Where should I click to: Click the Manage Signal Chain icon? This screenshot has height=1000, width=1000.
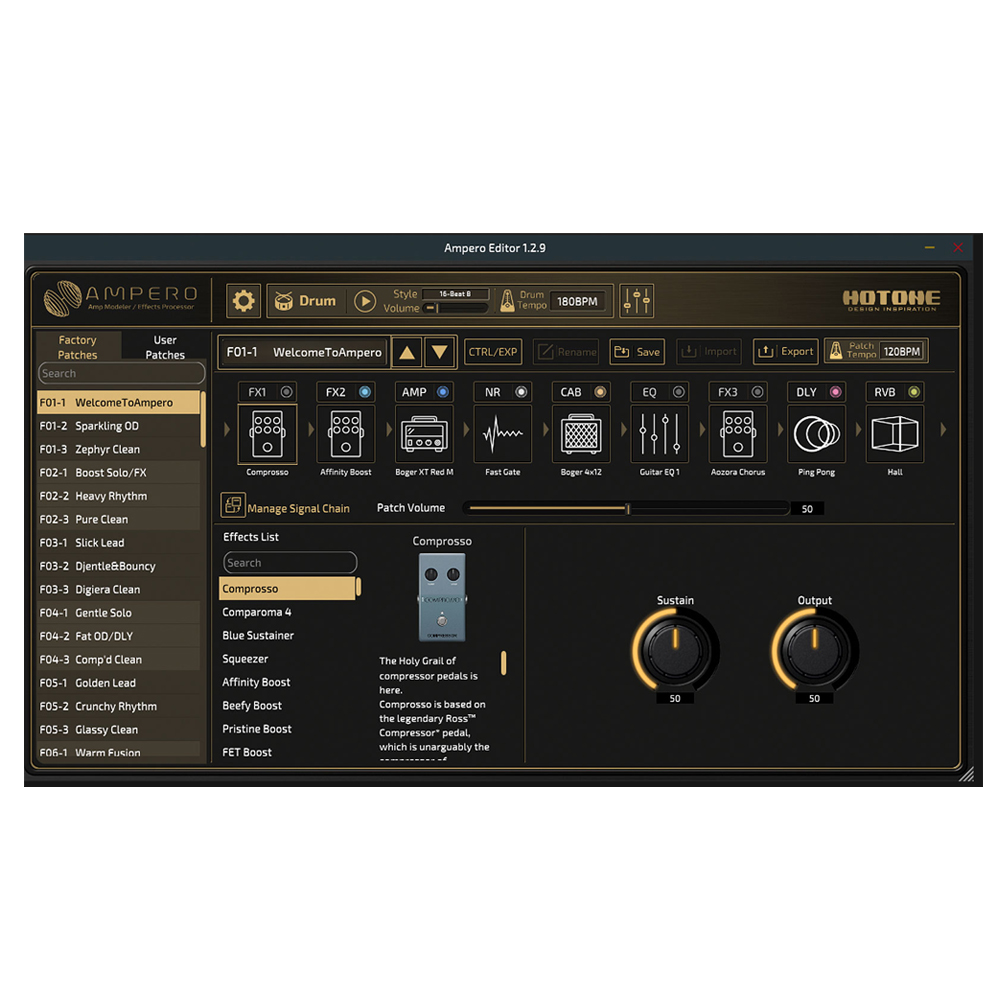pyautogui.click(x=233, y=506)
